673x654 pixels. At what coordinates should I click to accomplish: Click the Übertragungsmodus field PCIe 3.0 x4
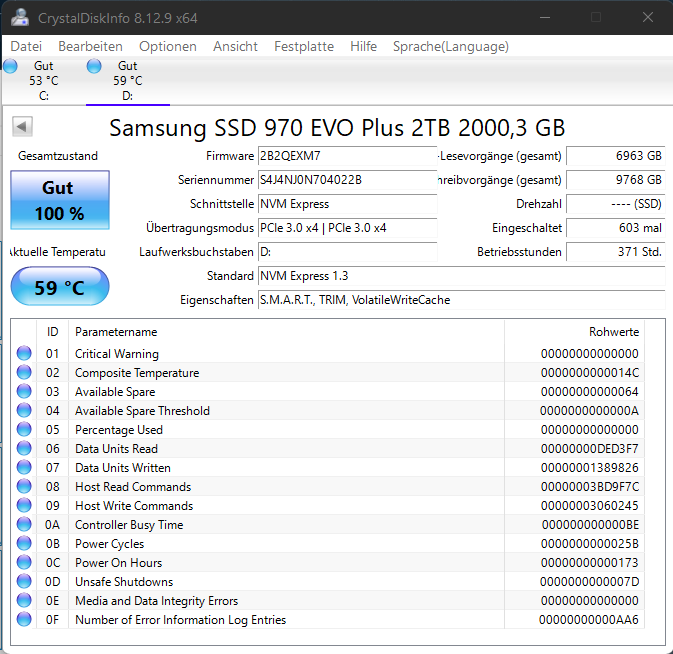[347, 228]
